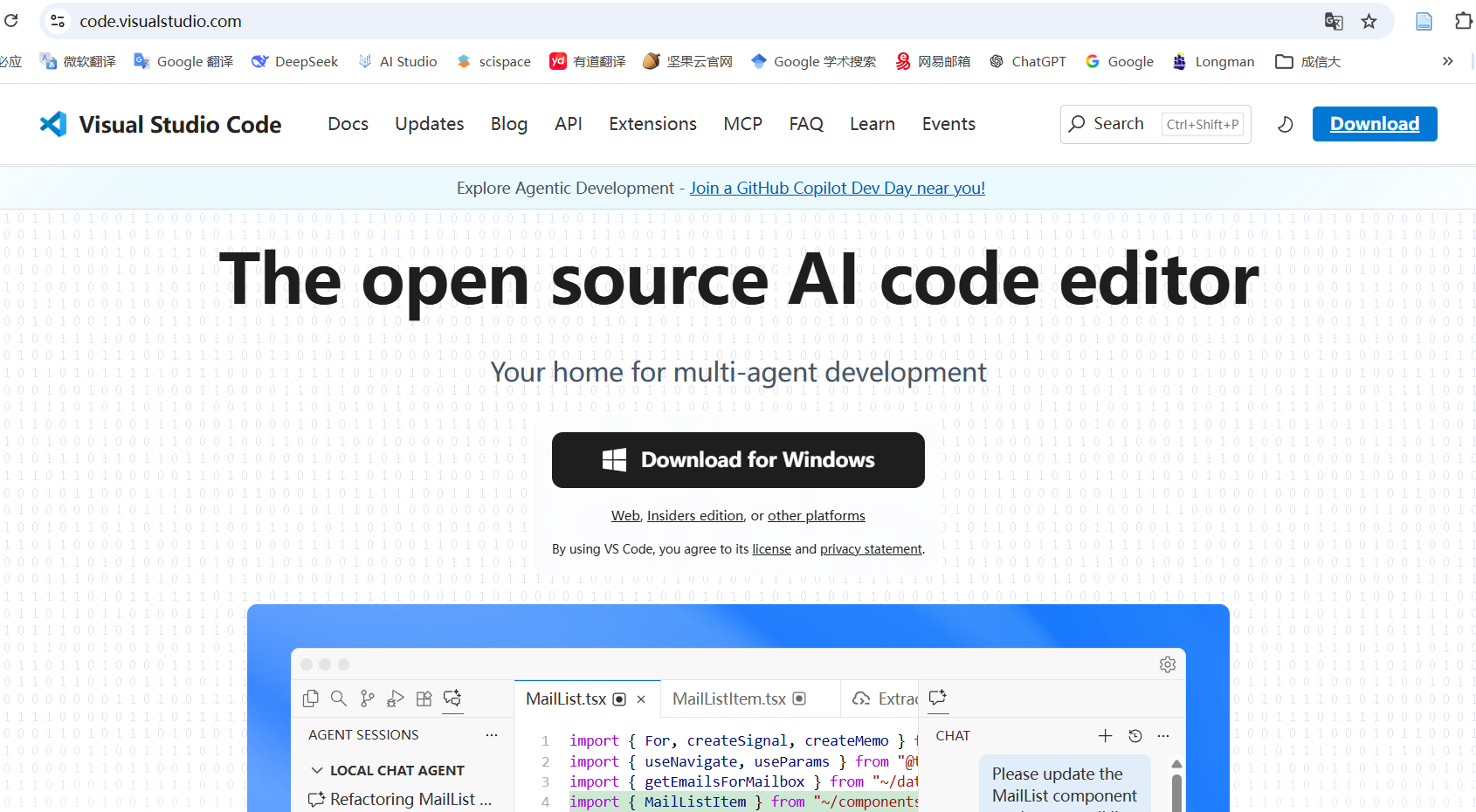The height and width of the screenshot is (812, 1476).
Task: Click the Visual Studio Code logo icon
Action: tap(53, 124)
